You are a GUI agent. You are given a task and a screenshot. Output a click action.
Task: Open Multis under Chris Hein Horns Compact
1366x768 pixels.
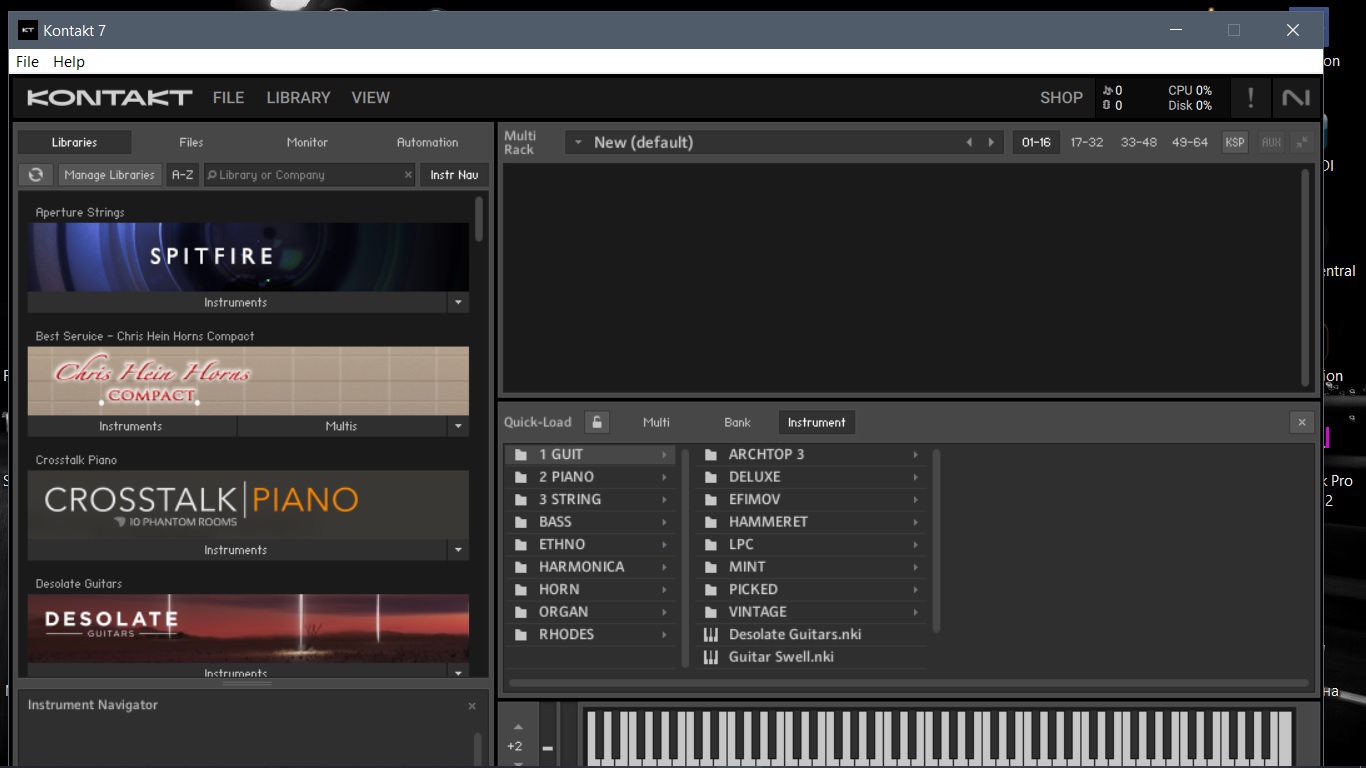point(341,426)
